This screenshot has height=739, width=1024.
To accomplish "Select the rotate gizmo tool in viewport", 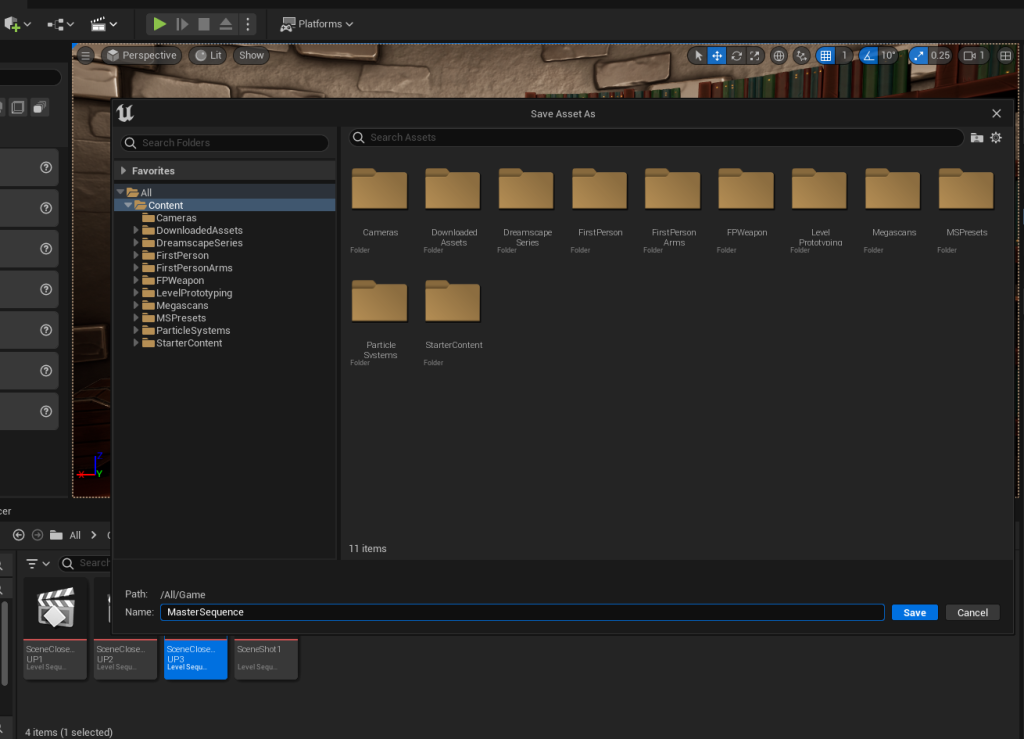I will pos(737,56).
